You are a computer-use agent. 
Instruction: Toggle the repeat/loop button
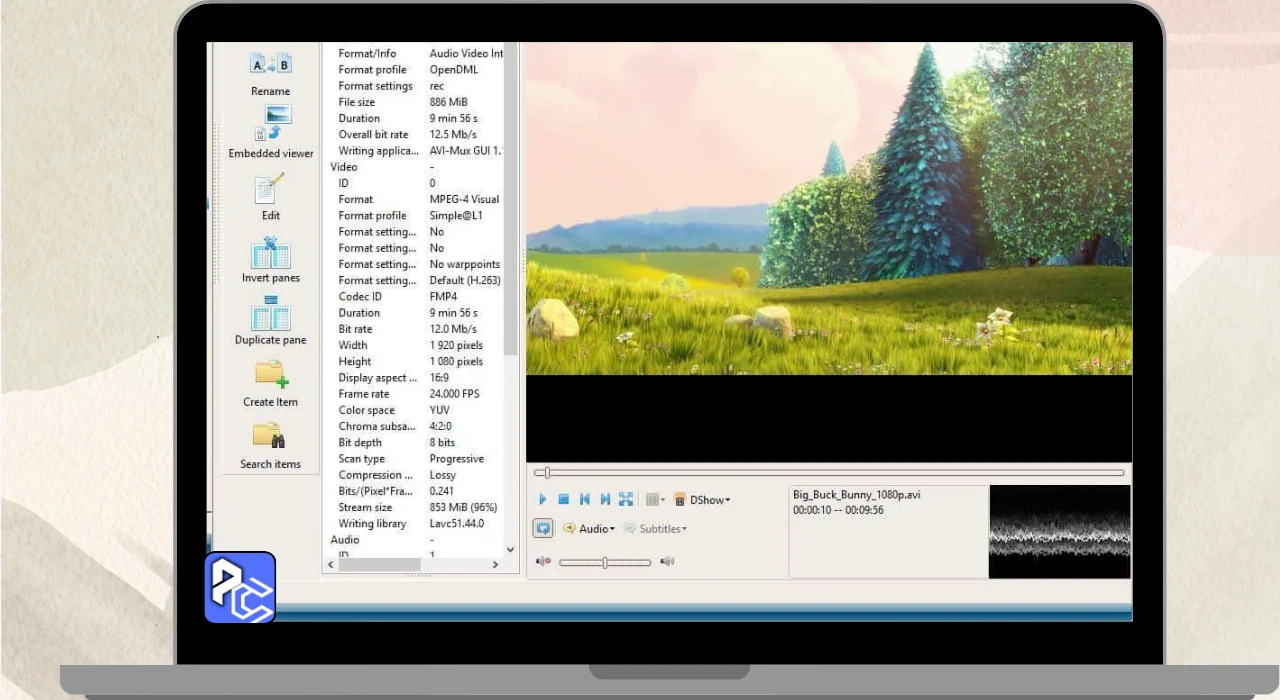543,528
